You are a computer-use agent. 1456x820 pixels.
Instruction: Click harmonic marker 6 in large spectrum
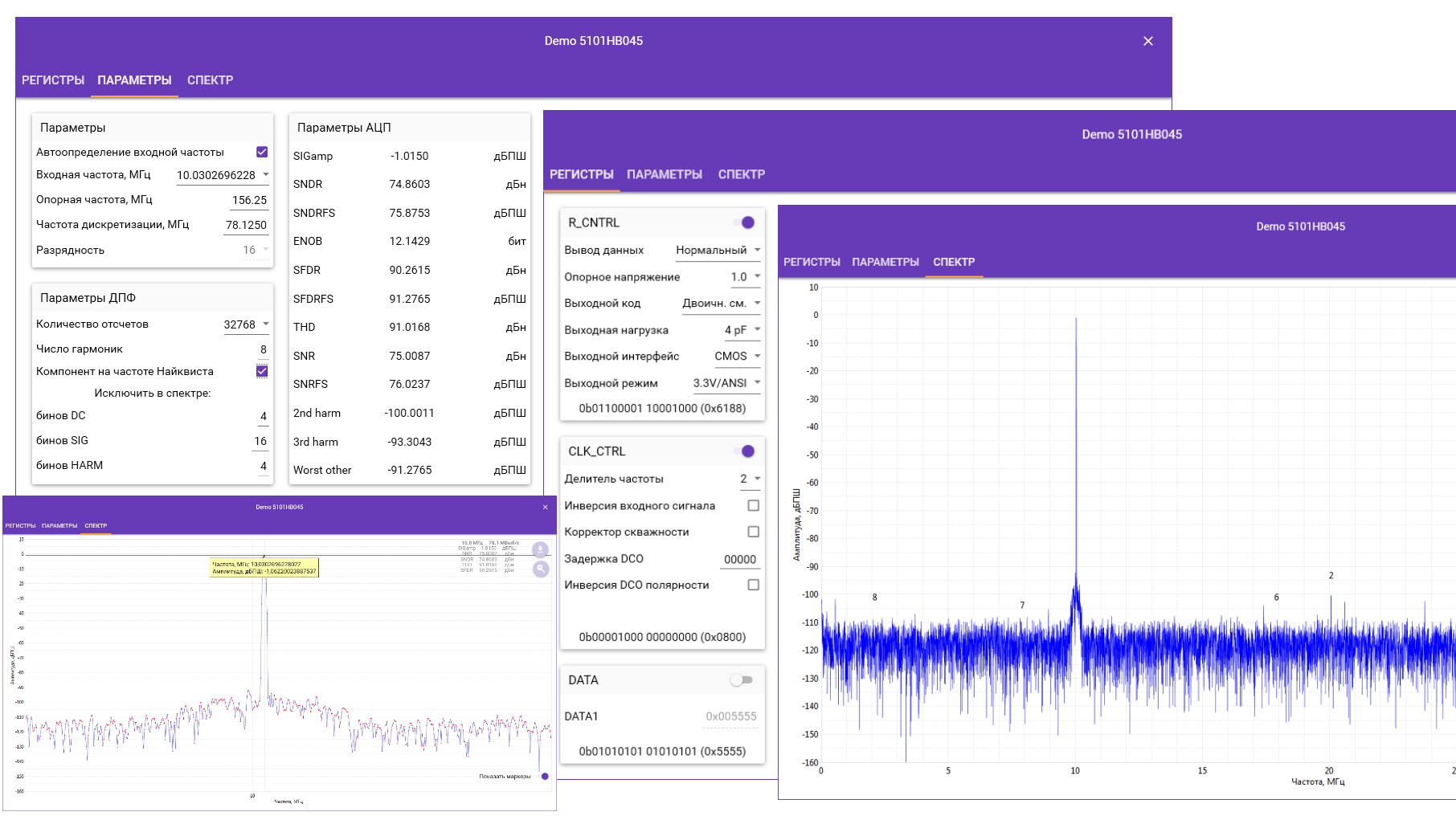click(1276, 598)
